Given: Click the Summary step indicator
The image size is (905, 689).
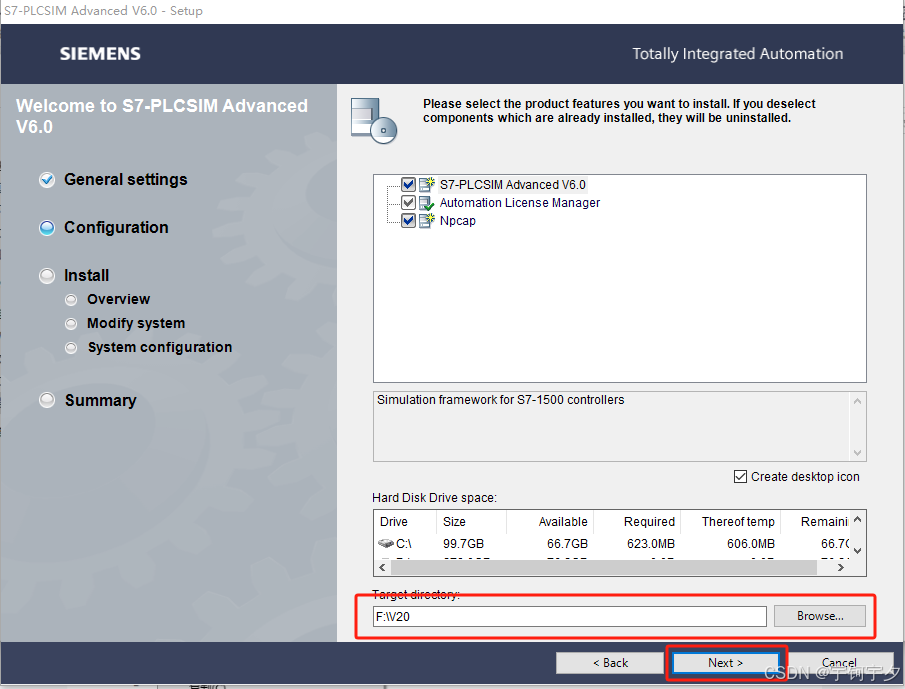Looking at the screenshot, I should [x=47, y=400].
